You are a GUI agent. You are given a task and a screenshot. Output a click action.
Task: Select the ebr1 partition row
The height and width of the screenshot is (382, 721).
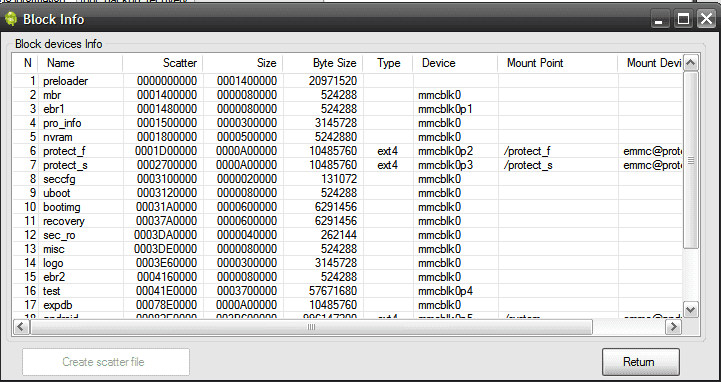click(347, 109)
